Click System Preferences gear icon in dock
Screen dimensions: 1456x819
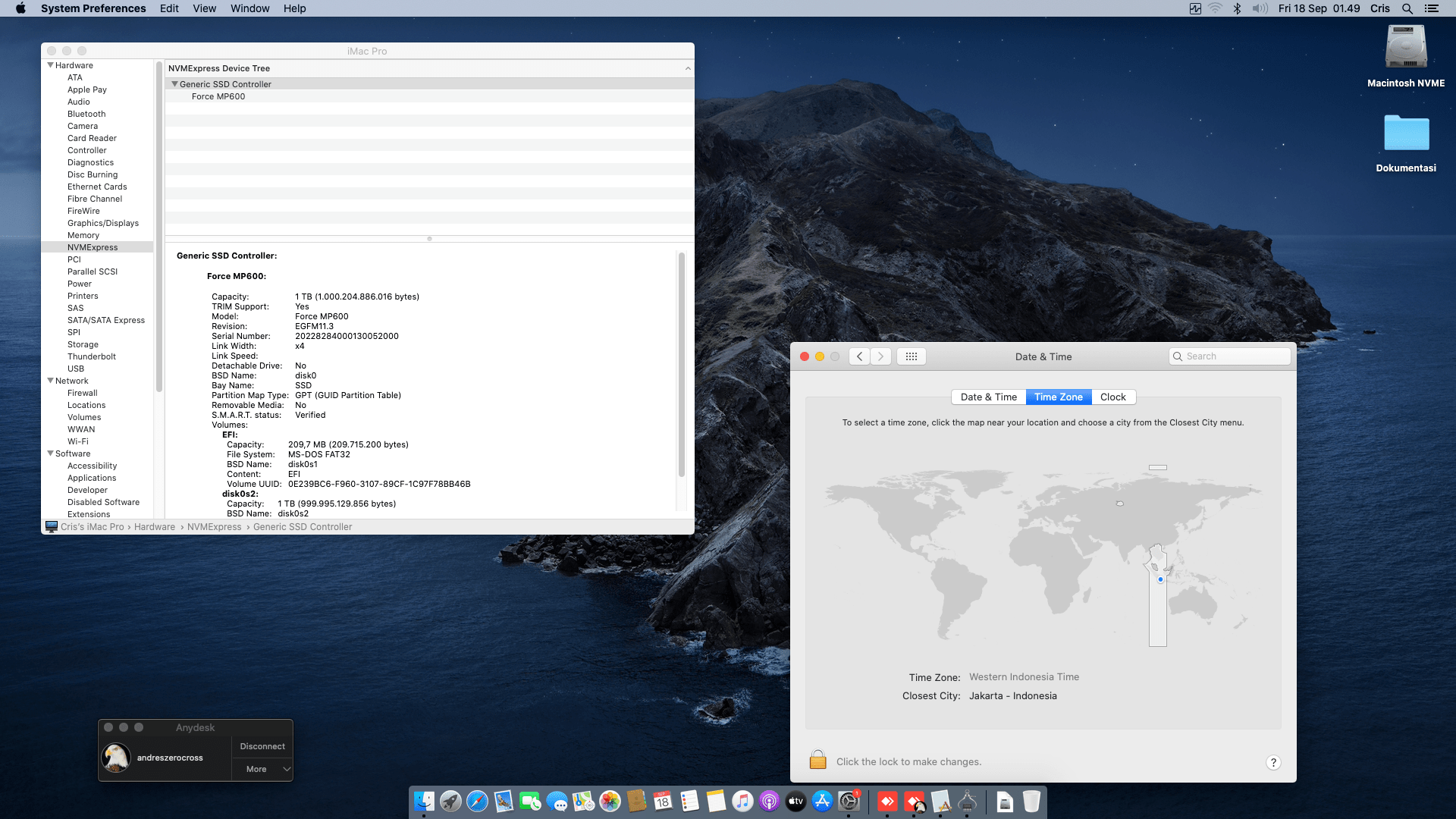point(849,801)
